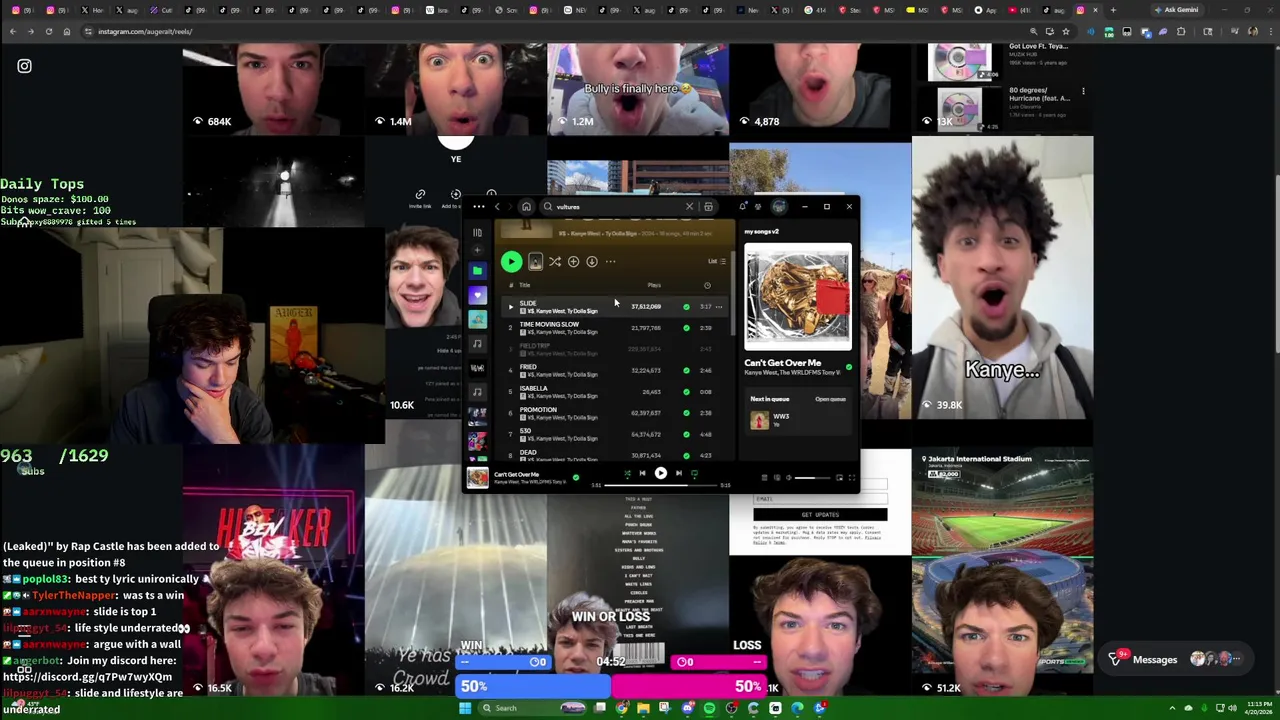Mute Spotify with the speaker icon
1280x720 pixels.
click(x=788, y=478)
